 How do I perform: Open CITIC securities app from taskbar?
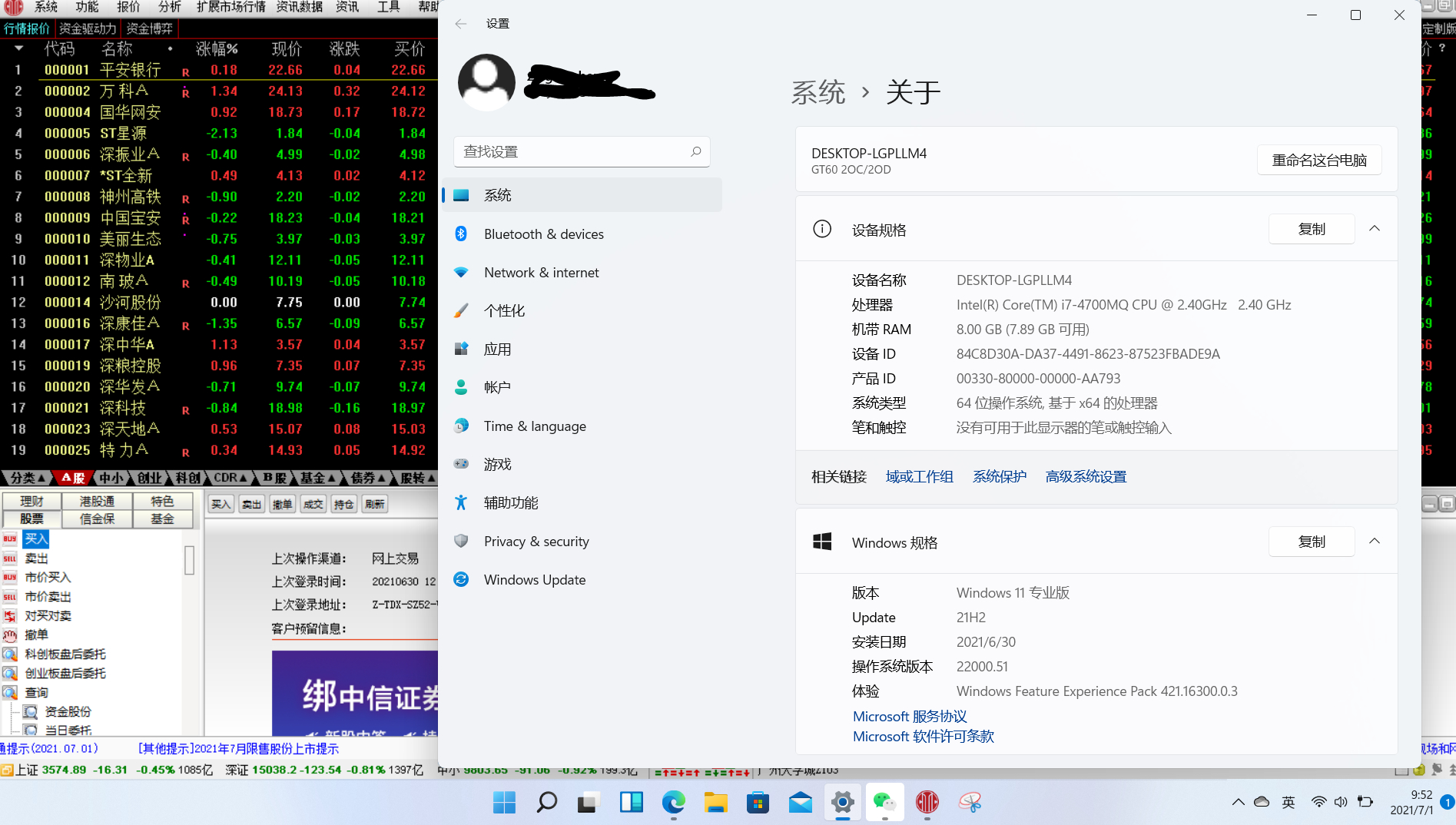(927, 803)
